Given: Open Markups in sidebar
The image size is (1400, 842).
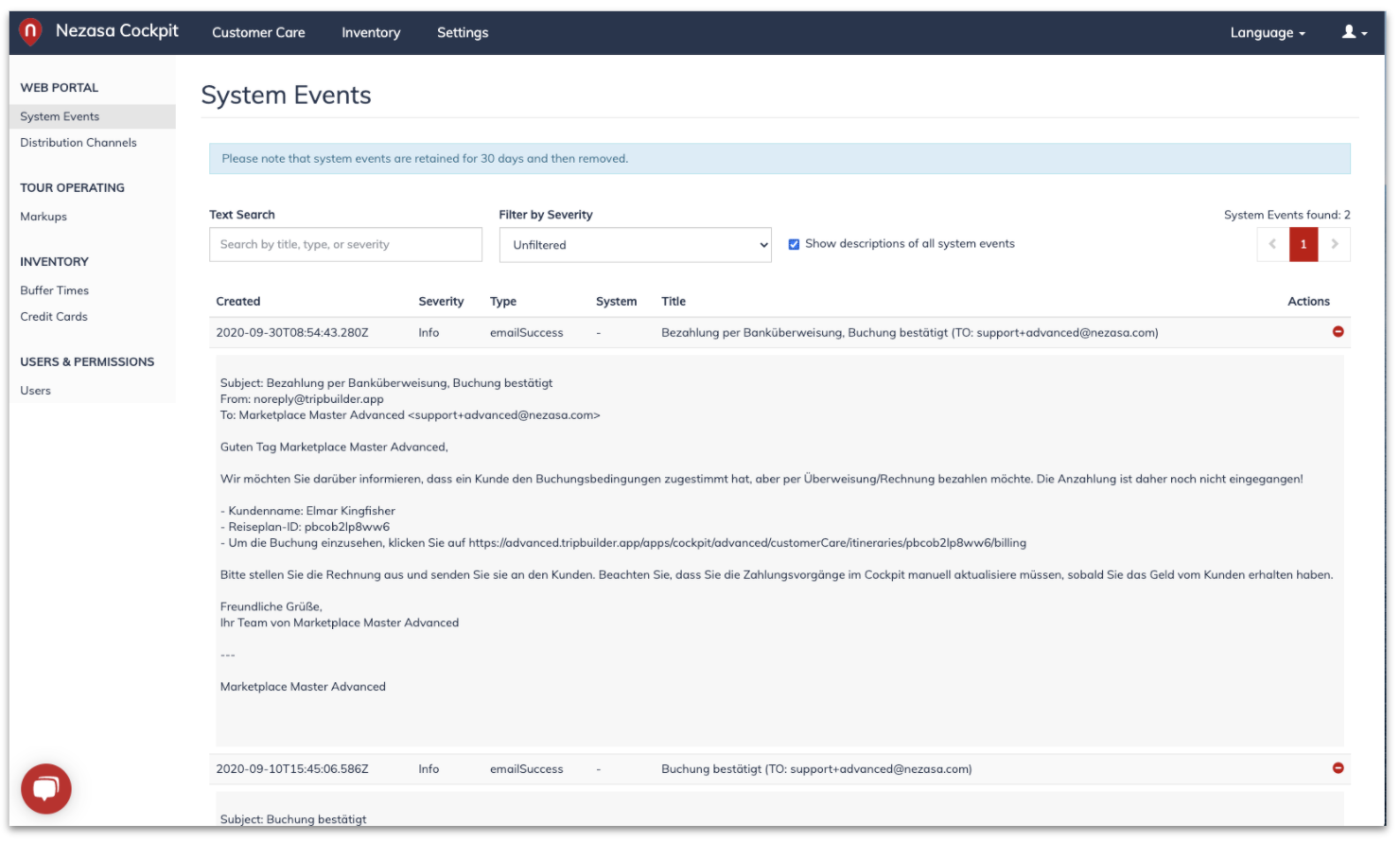Looking at the screenshot, I should (x=44, y=217).
